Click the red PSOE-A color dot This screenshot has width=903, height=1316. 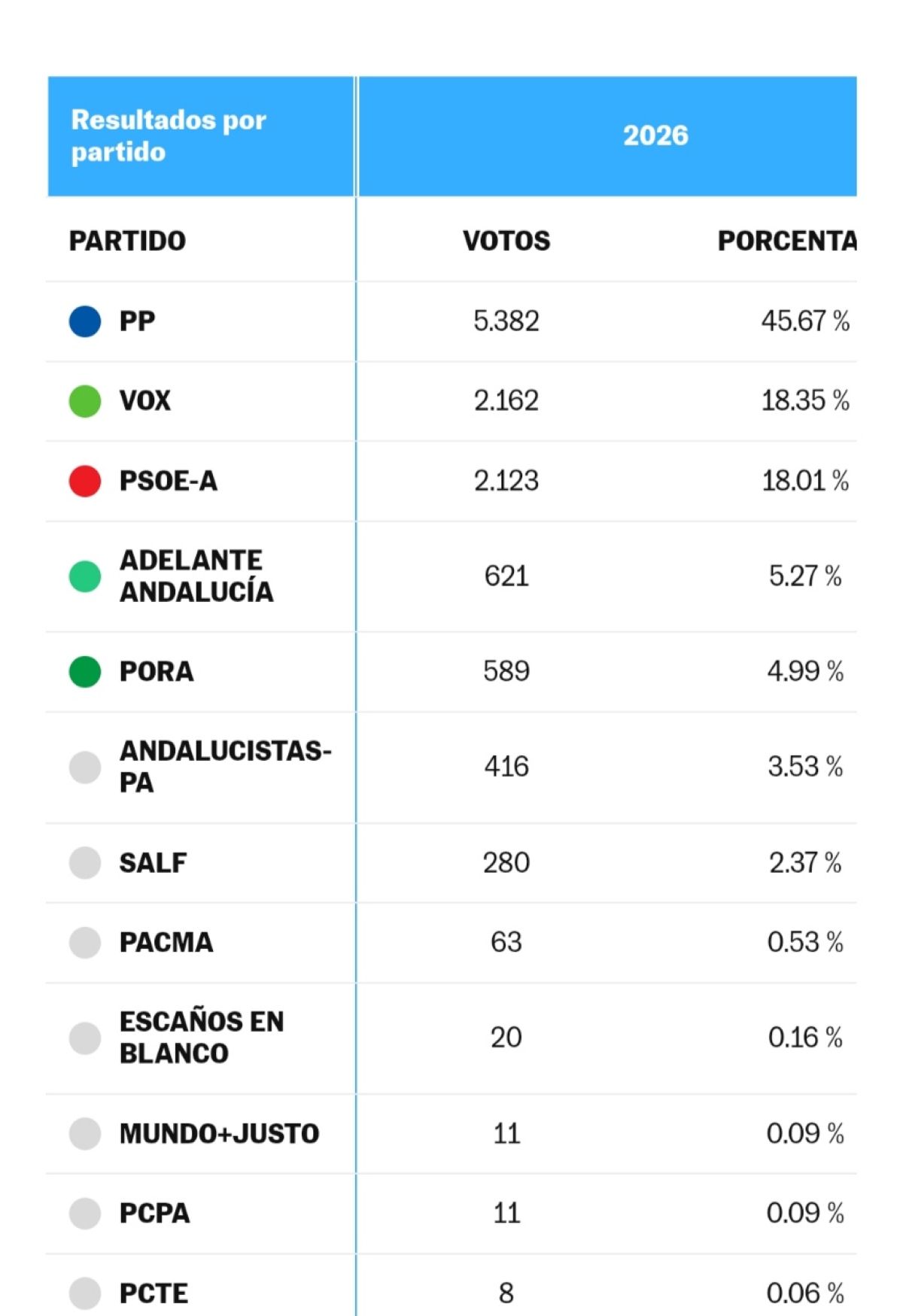pyautogui.click(x=85, y=481)
